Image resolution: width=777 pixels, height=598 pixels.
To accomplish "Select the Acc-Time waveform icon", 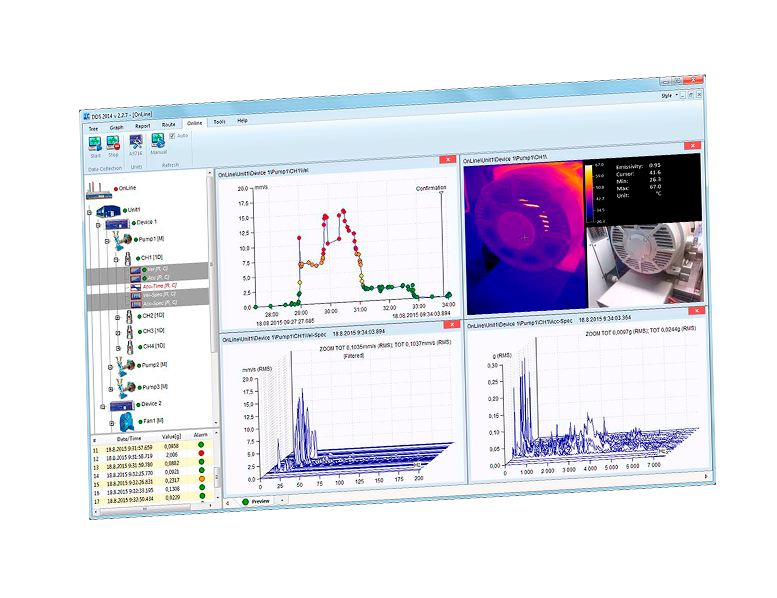I will pos(136,287).
